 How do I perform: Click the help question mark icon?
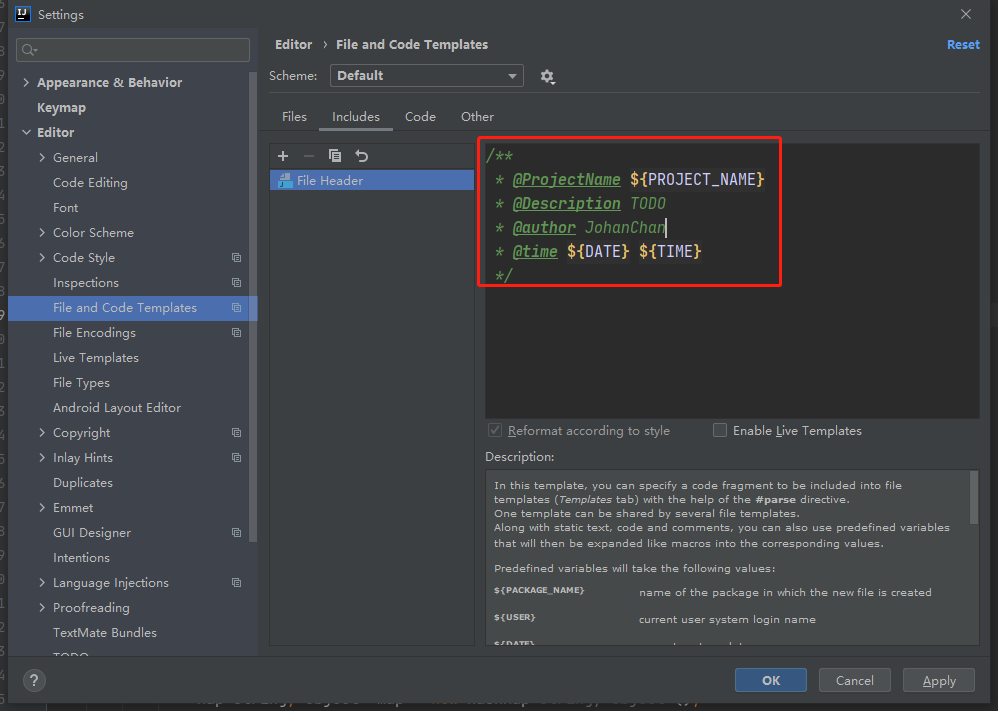pos(33,680)
